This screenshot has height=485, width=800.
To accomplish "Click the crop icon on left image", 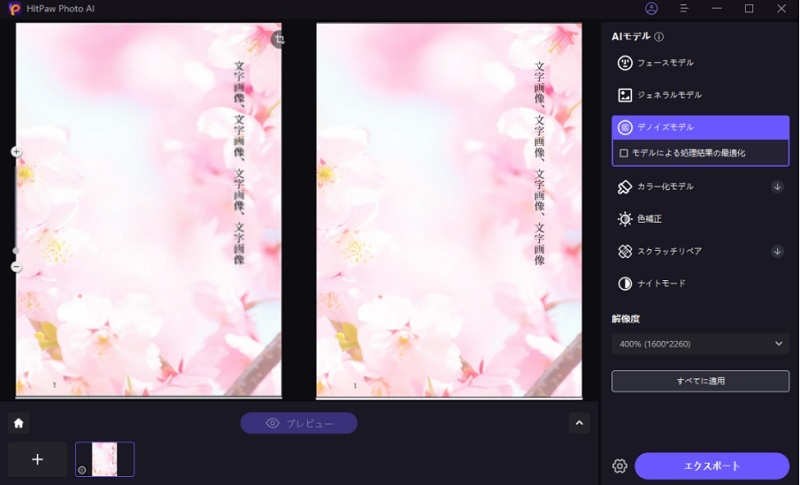I will [x=279, y=39].
